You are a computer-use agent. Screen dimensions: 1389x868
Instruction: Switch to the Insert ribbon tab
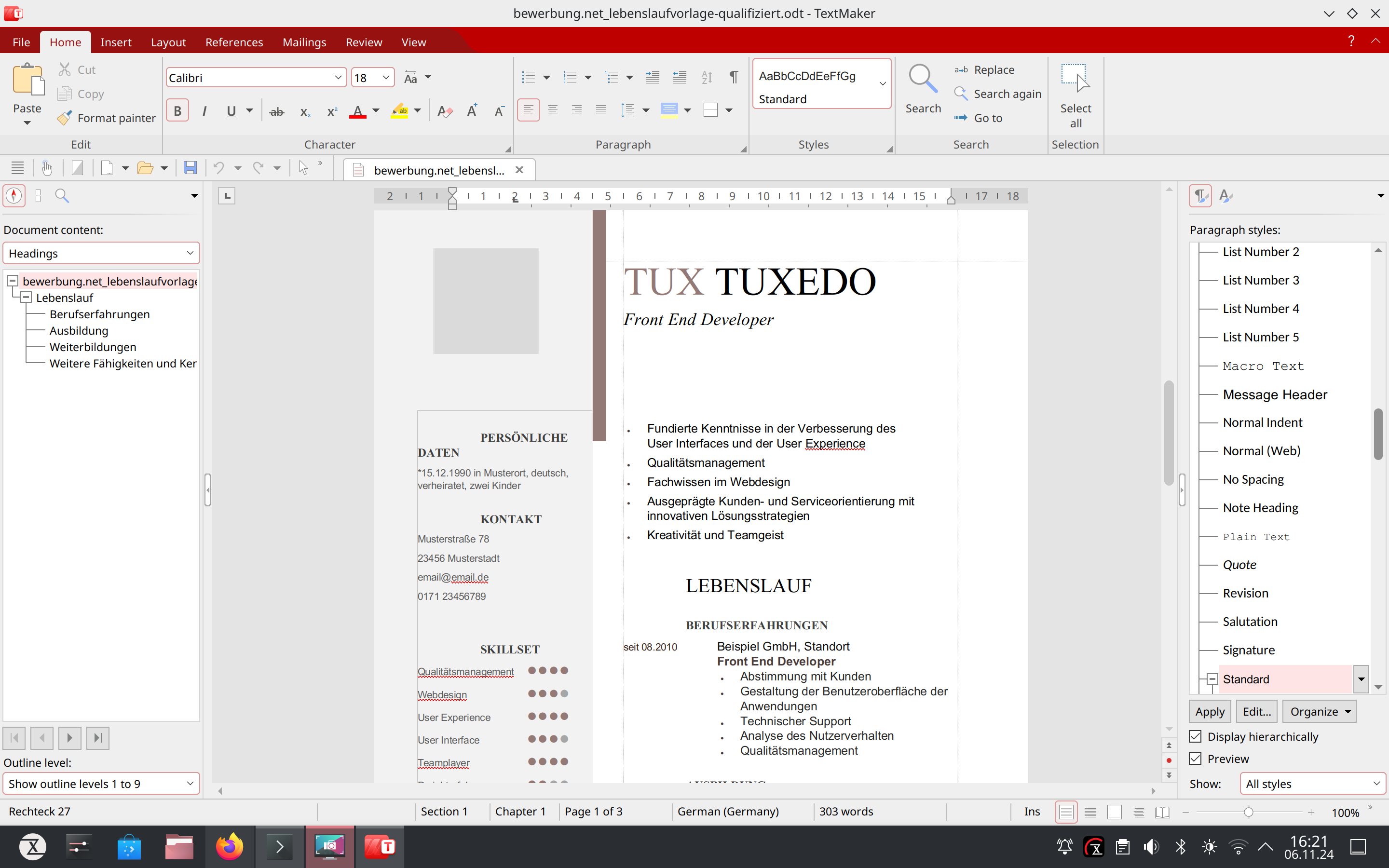[x=116, y=42]
